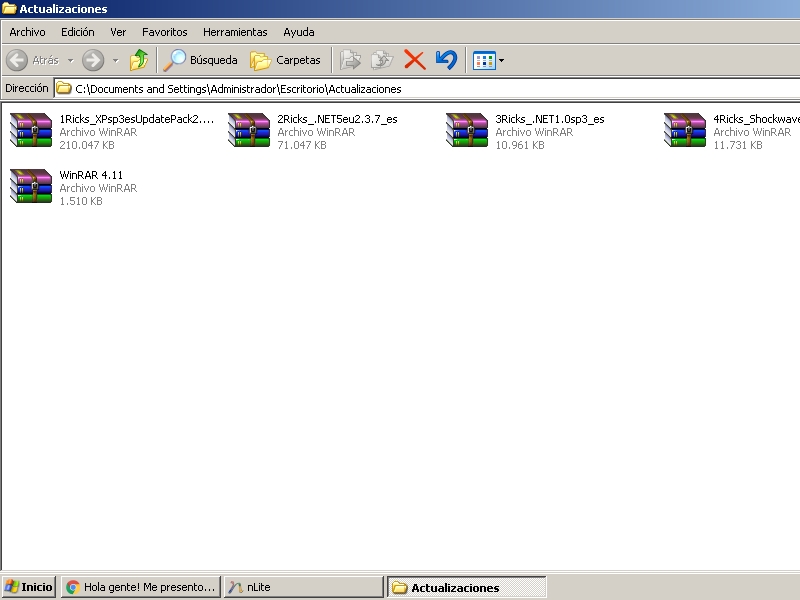The width and height of the screenshot is (800, 600).
Task: Click file name WinRAR 4.11
Action: [91, 176]
